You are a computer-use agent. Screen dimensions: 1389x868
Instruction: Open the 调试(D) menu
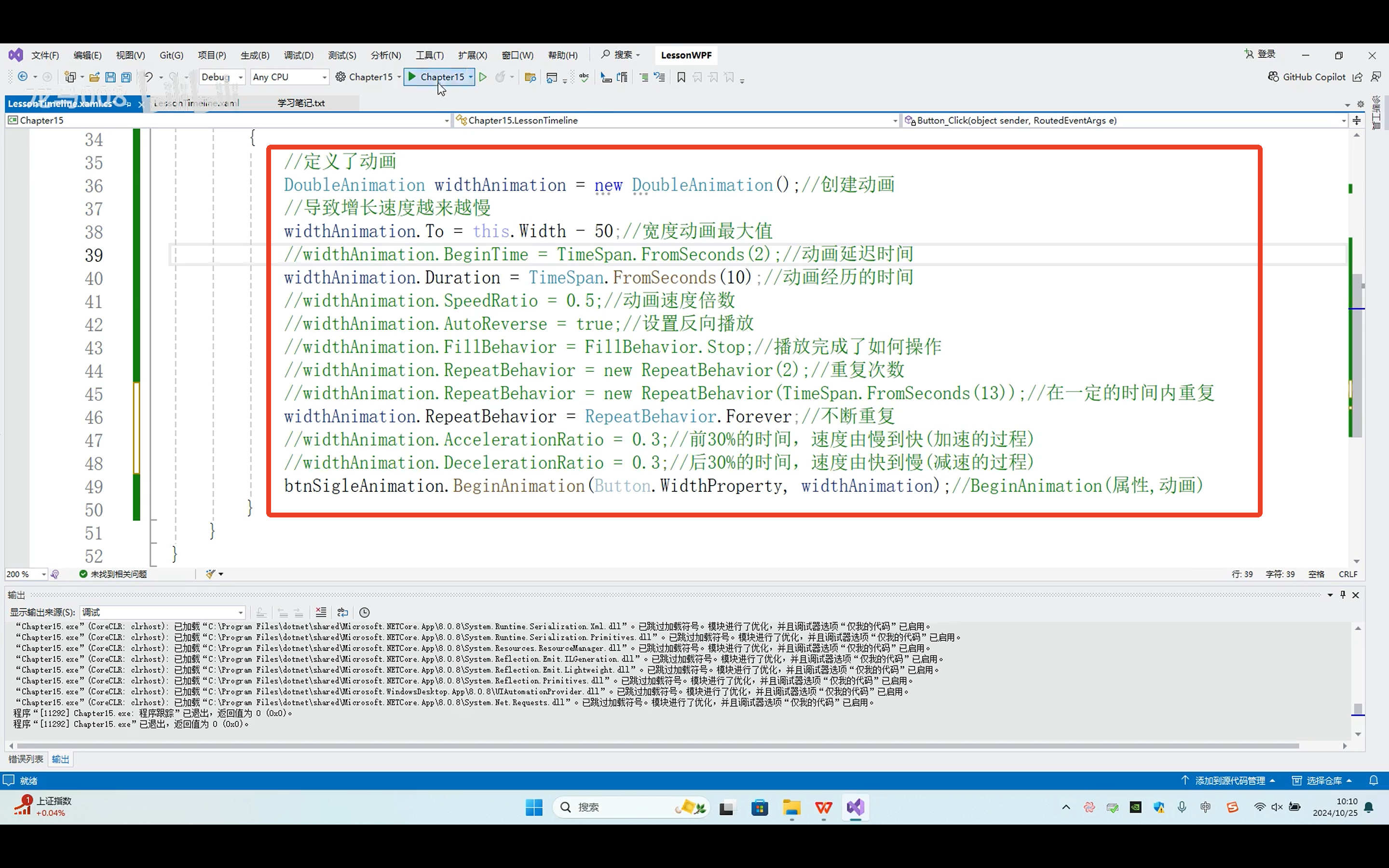pos(299,55)
